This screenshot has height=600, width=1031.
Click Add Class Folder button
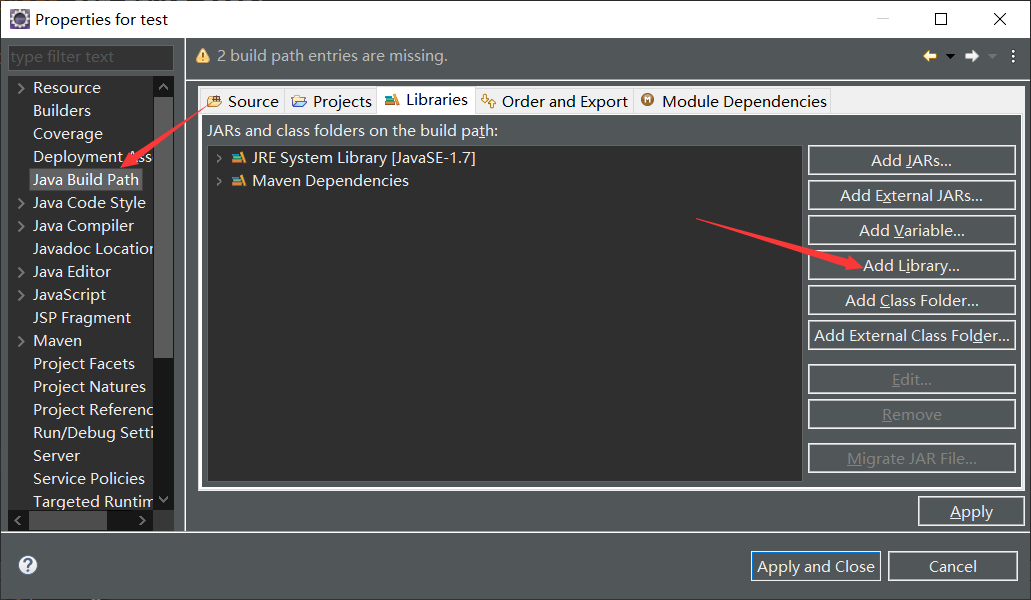tap(911, 300)
